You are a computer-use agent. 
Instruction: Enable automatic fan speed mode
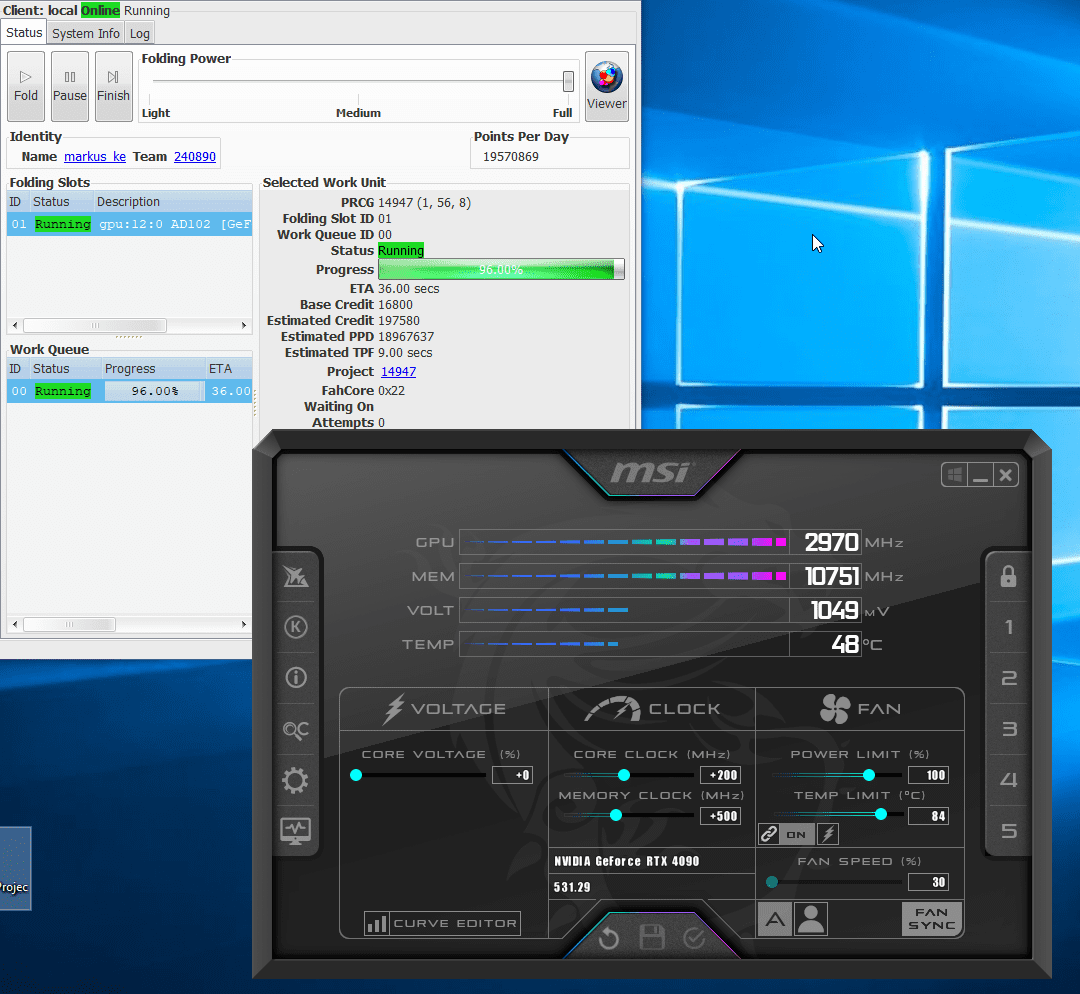[x=775, y=919]
